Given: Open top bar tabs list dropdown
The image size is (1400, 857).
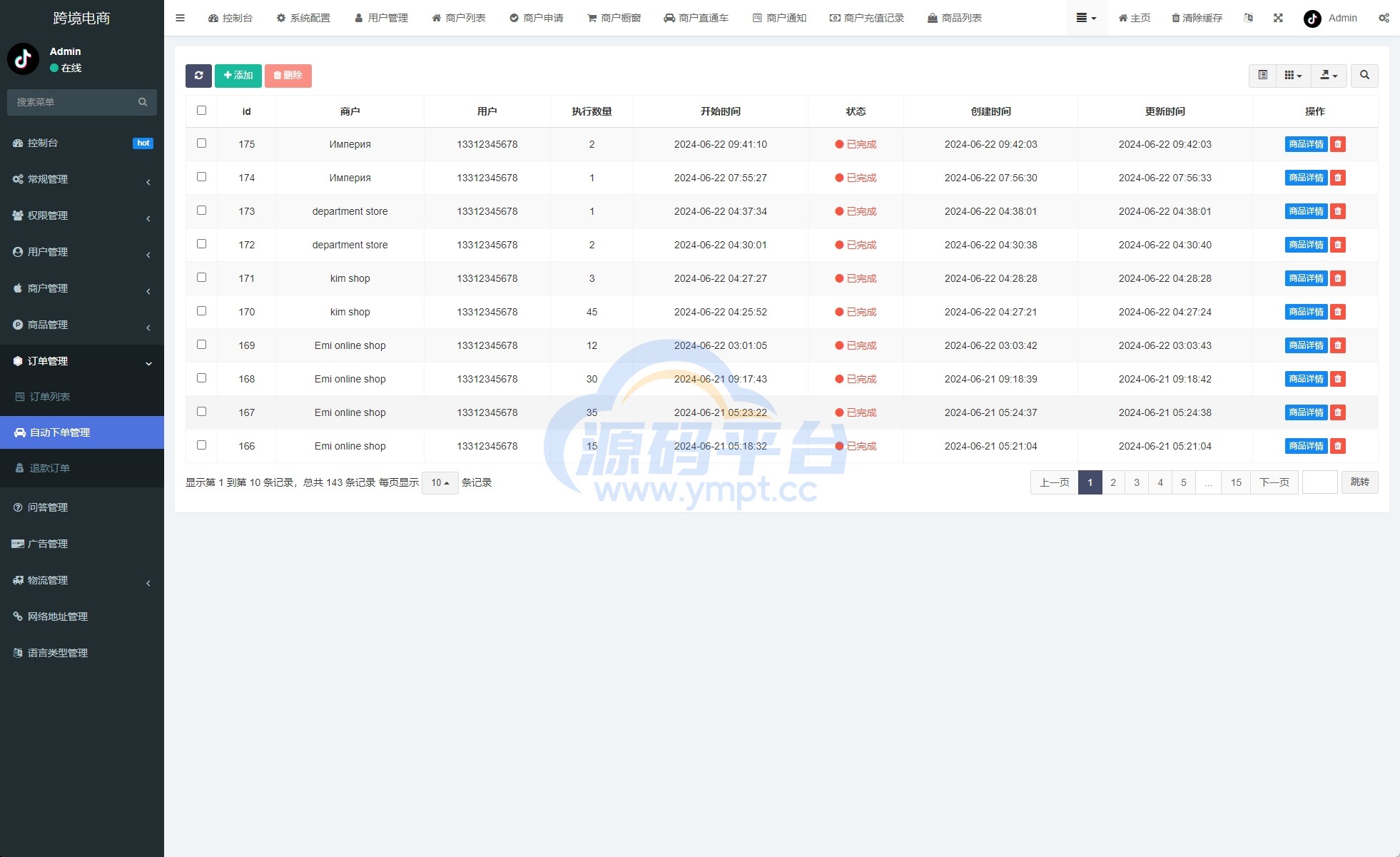Looking at the screenshot, I should click(1086, 18).
